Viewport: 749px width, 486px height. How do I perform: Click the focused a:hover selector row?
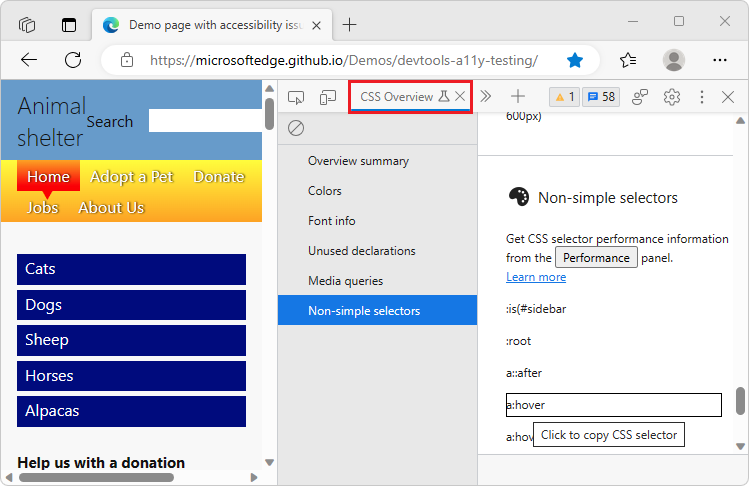(x=614, y=405)
